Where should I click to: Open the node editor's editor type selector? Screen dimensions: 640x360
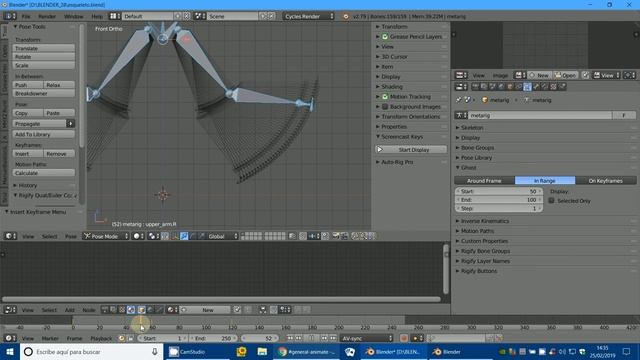coord(10,310)
